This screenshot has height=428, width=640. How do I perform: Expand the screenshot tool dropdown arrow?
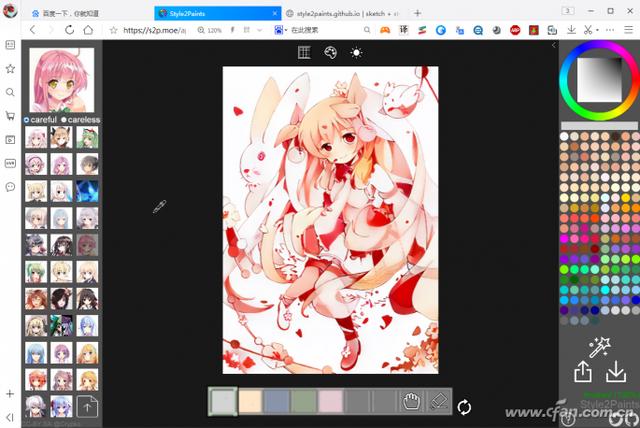pos(597,30)
